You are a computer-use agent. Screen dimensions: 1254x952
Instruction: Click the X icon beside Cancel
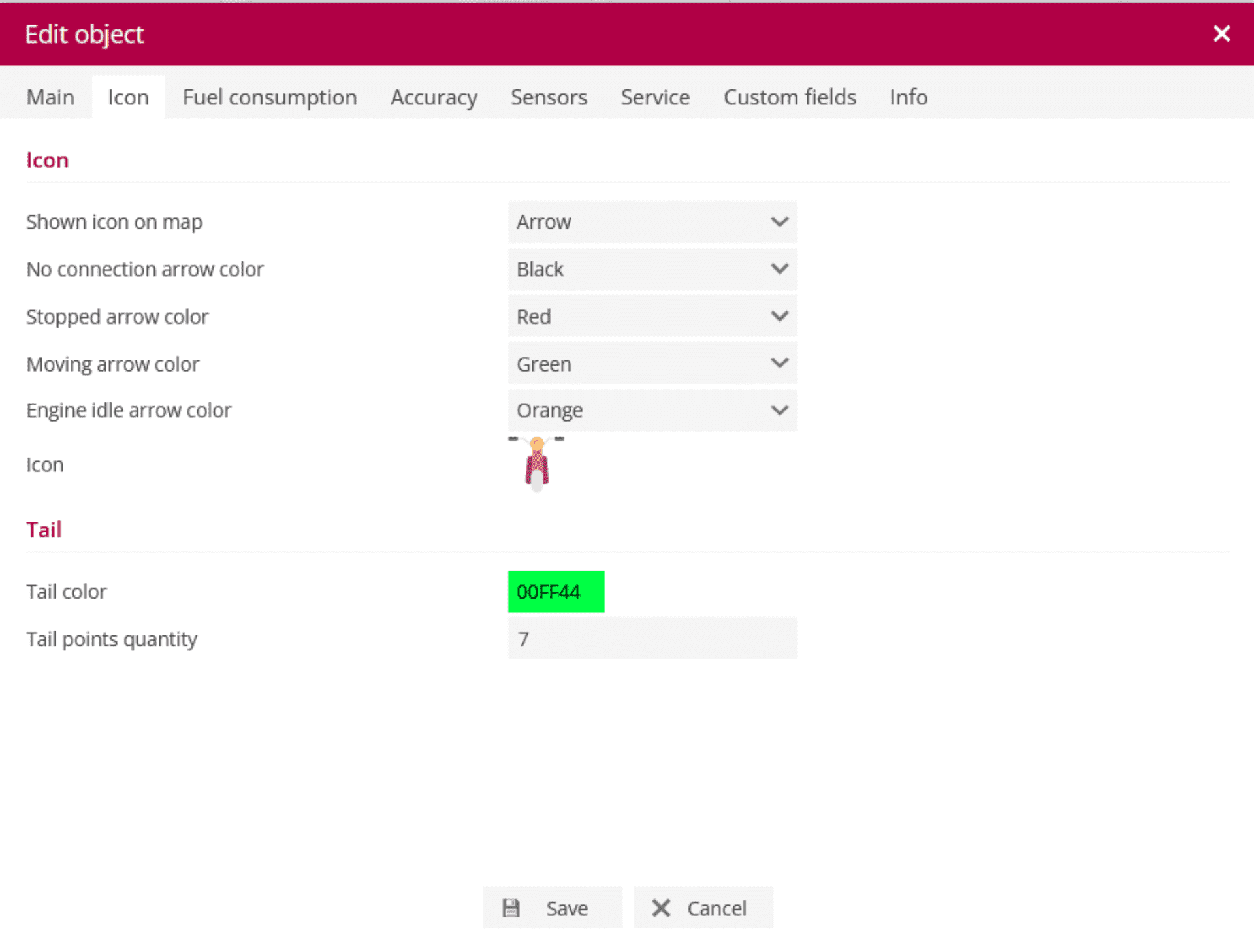pos(661,908)
